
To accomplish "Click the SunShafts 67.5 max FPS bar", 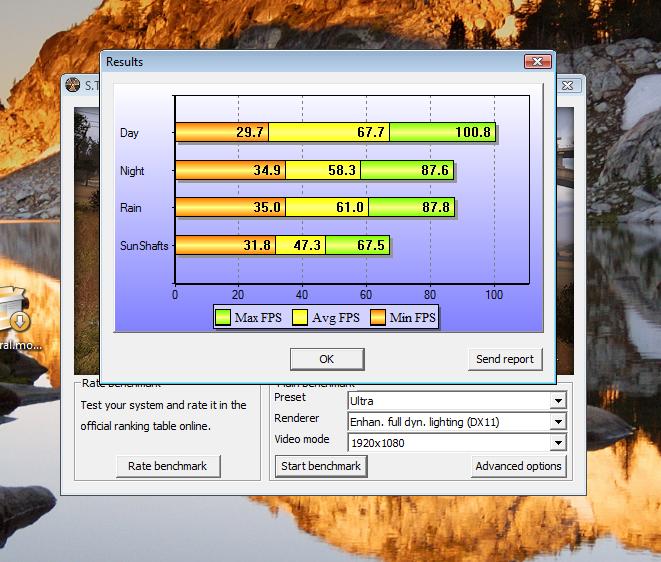I will [357, 245].
